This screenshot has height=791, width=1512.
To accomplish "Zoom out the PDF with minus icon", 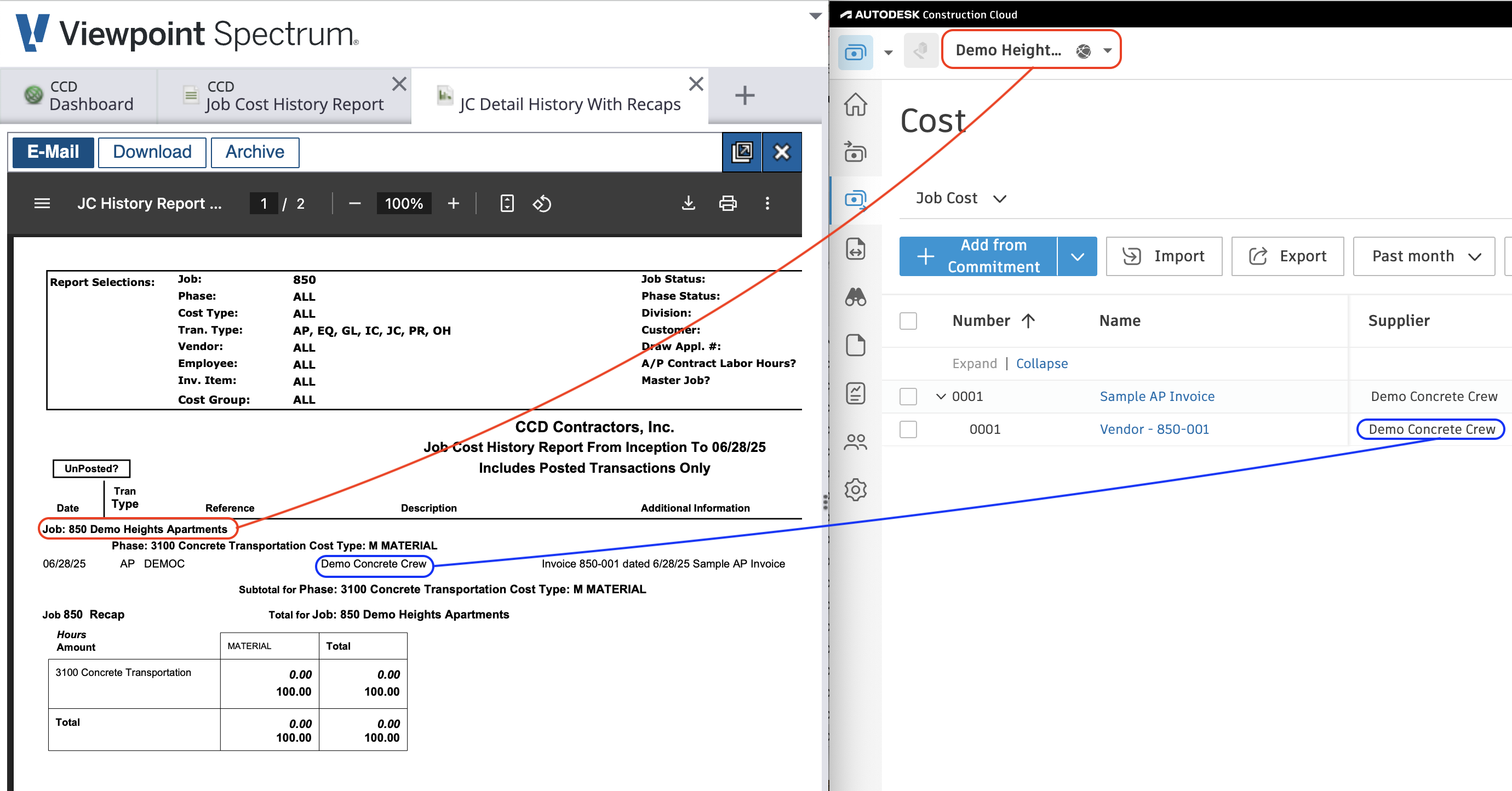I will click(x=354, y=204).
